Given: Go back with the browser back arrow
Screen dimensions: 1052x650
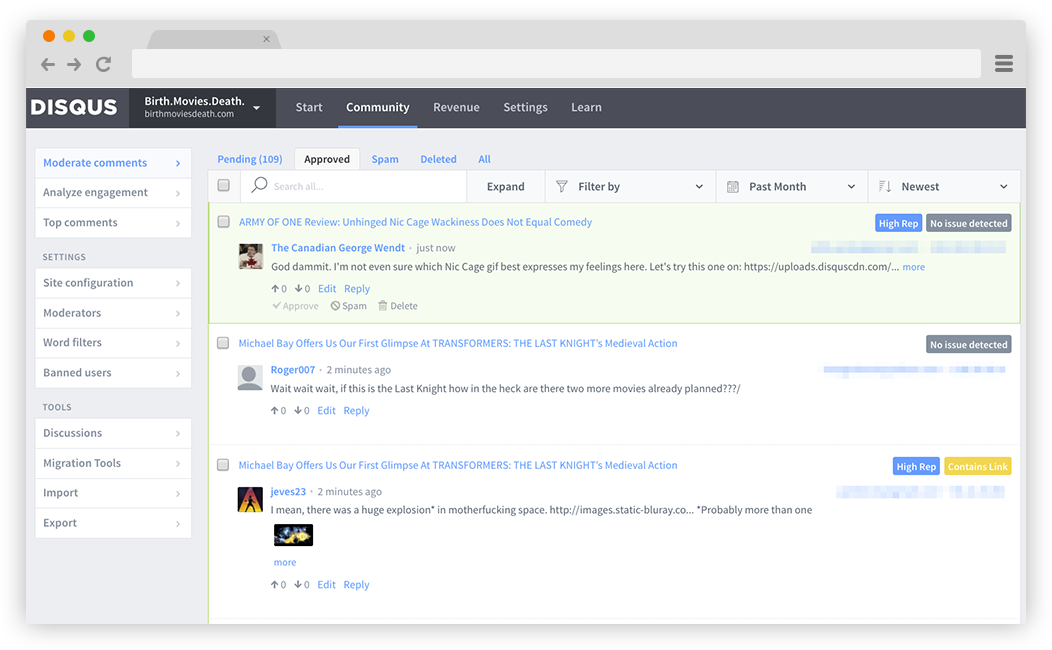Looking at the screenshot, I should click(x=48, y=64).
